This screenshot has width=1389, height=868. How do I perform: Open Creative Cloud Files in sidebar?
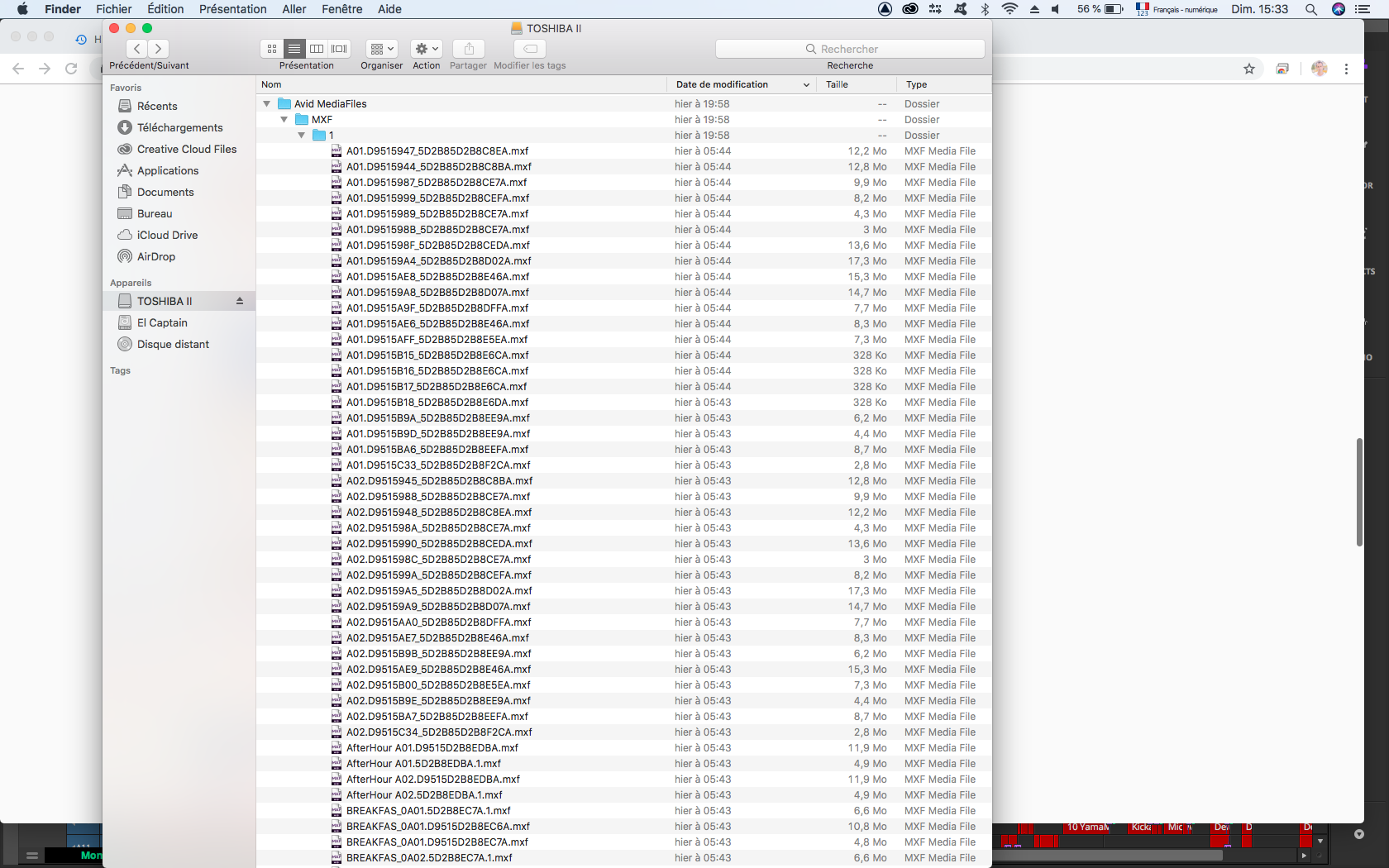187,149
